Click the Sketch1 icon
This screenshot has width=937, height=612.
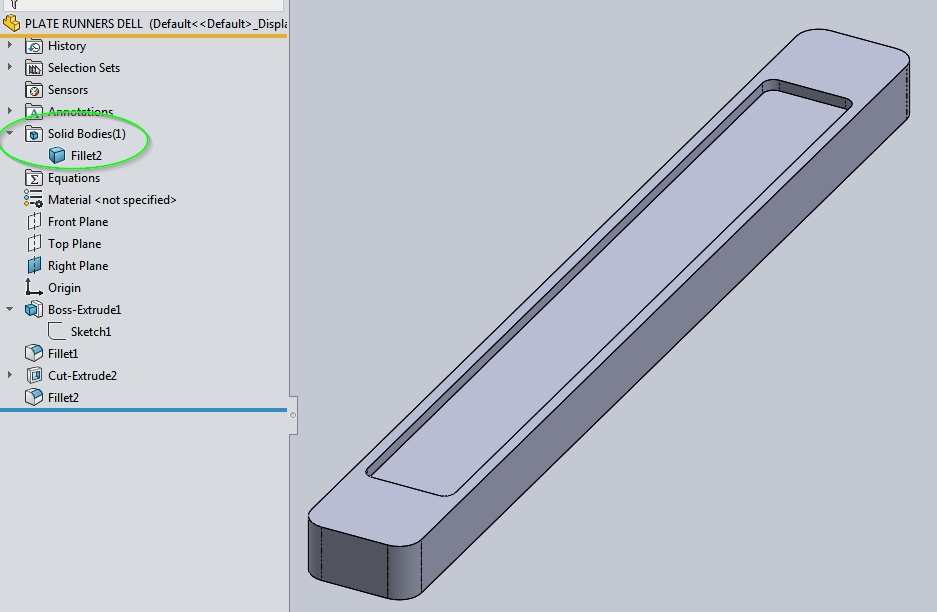(57, 331)
